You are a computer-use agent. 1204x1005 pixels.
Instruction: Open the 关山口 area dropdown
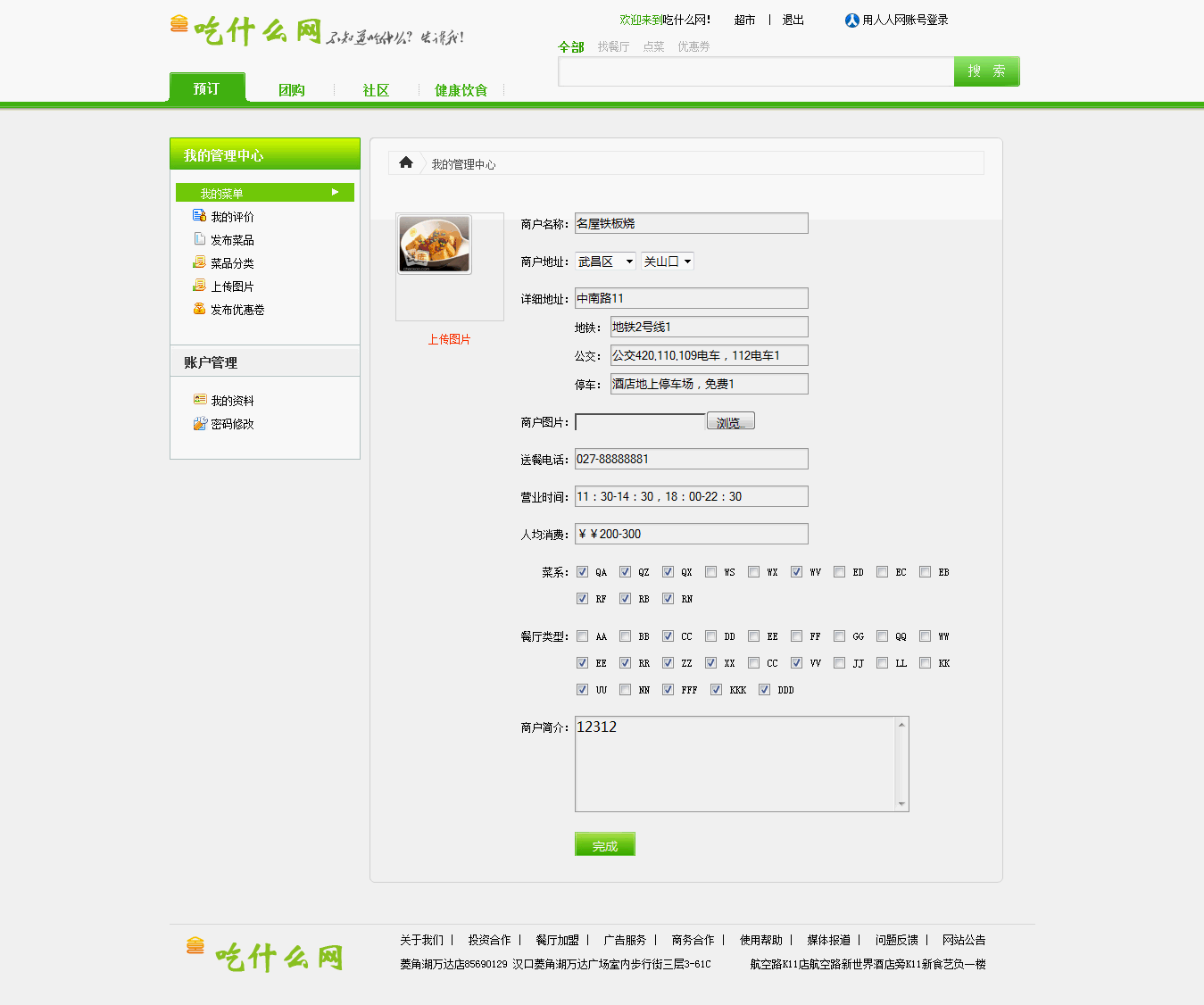click(x=668, y=262)
